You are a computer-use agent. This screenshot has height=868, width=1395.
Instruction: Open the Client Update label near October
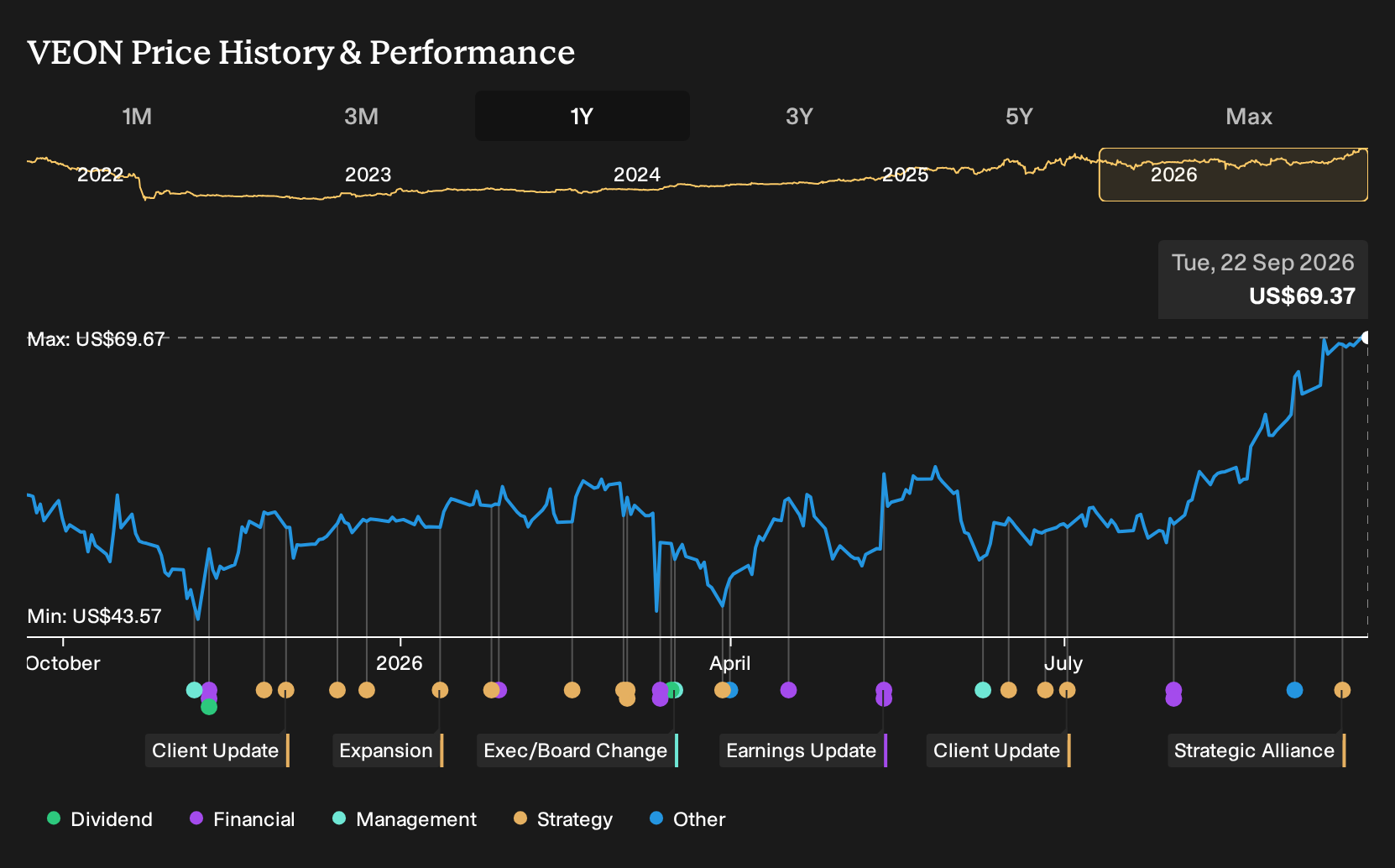217,750
